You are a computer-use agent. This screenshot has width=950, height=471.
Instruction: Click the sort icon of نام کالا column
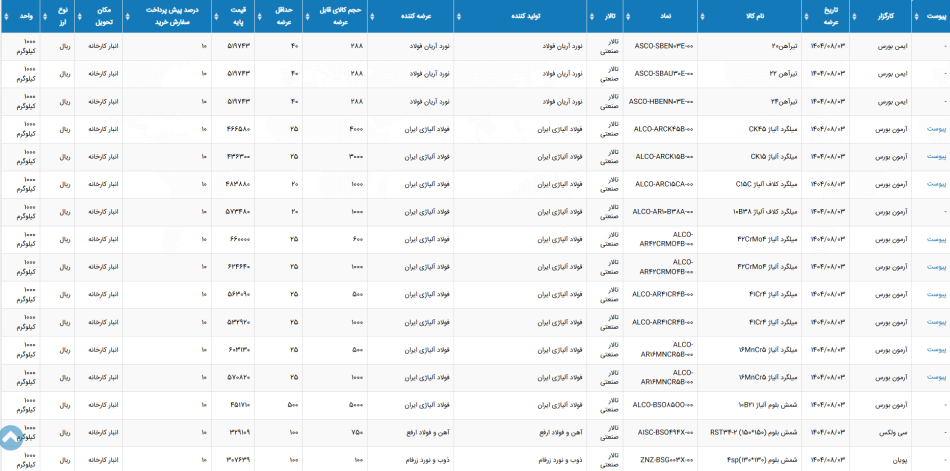[x=703, y=16]
